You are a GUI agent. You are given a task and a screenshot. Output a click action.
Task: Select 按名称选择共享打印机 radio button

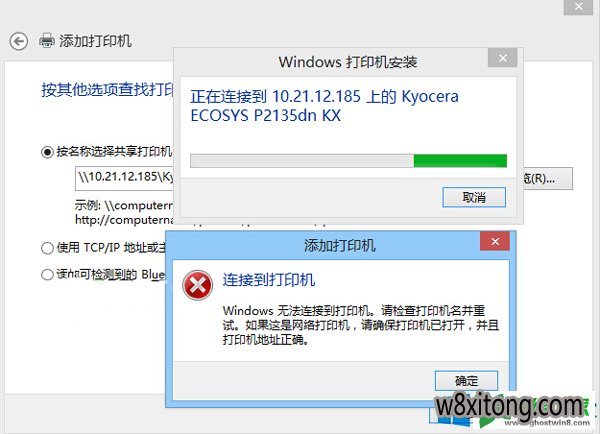point(47,152)
